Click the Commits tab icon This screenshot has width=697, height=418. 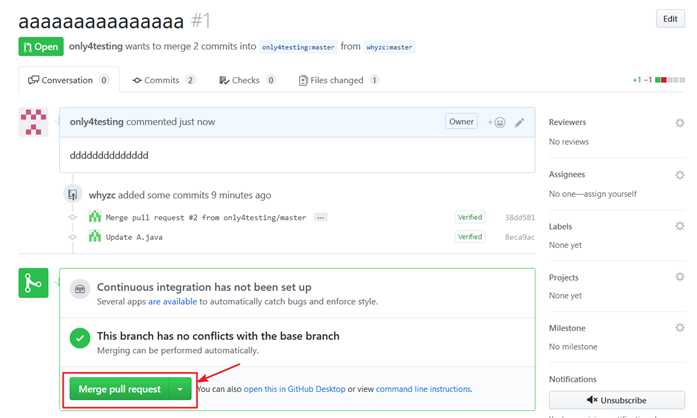pyautogui.click(x=137, y=80)
